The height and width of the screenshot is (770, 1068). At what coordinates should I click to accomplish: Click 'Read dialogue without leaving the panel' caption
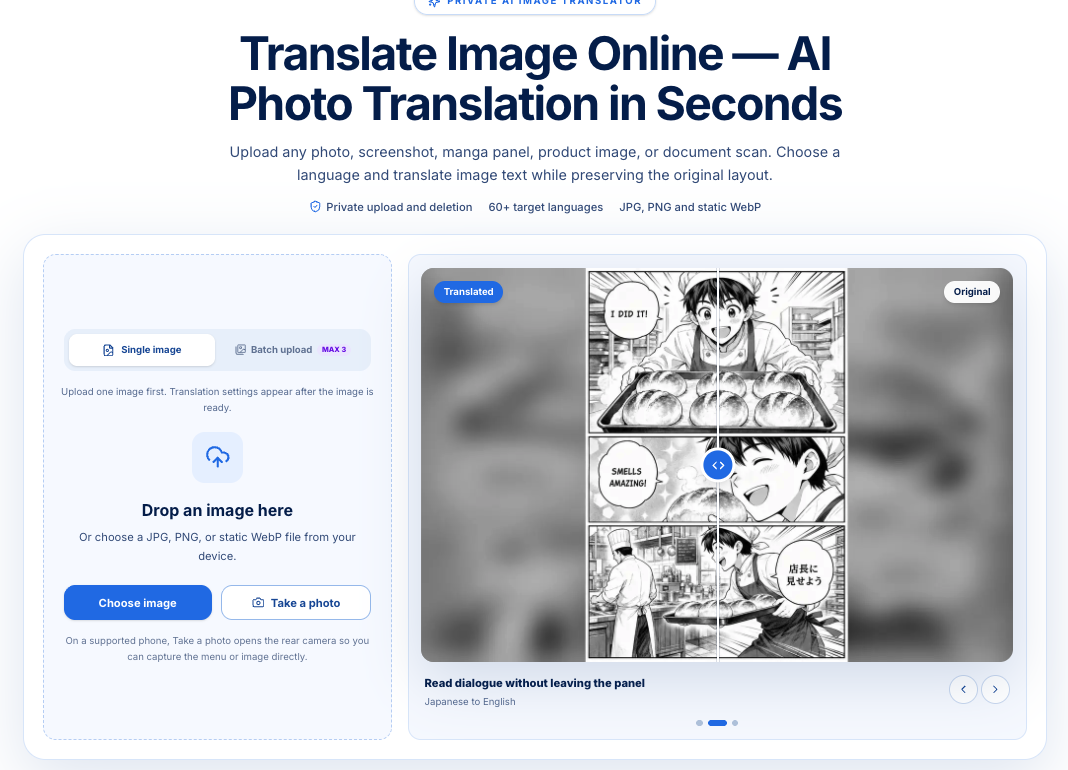(x=535, y=683)
